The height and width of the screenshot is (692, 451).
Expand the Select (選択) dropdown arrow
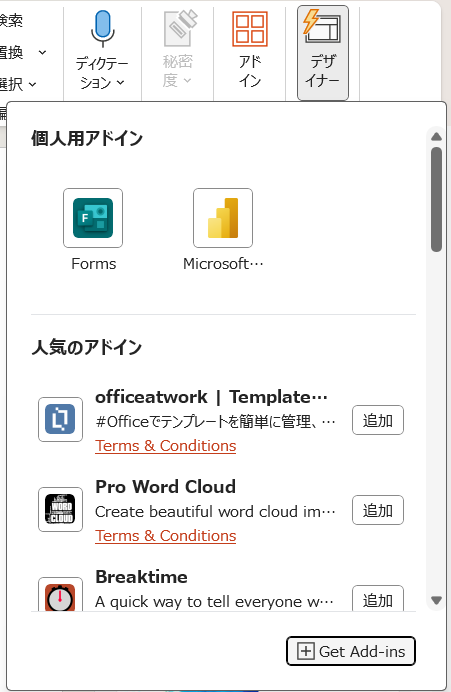pyautogui.click(x=32, y=84)
